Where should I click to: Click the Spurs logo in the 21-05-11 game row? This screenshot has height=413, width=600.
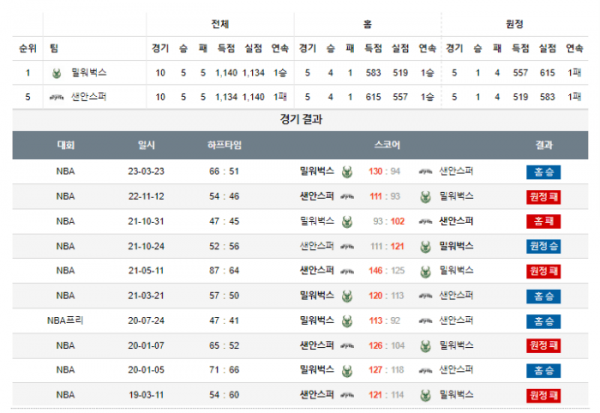tap(347, 271)
